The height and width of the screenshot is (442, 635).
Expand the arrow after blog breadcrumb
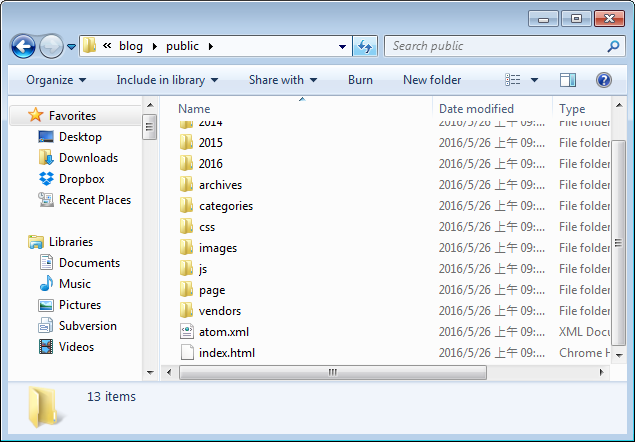(x=155, y=47)
